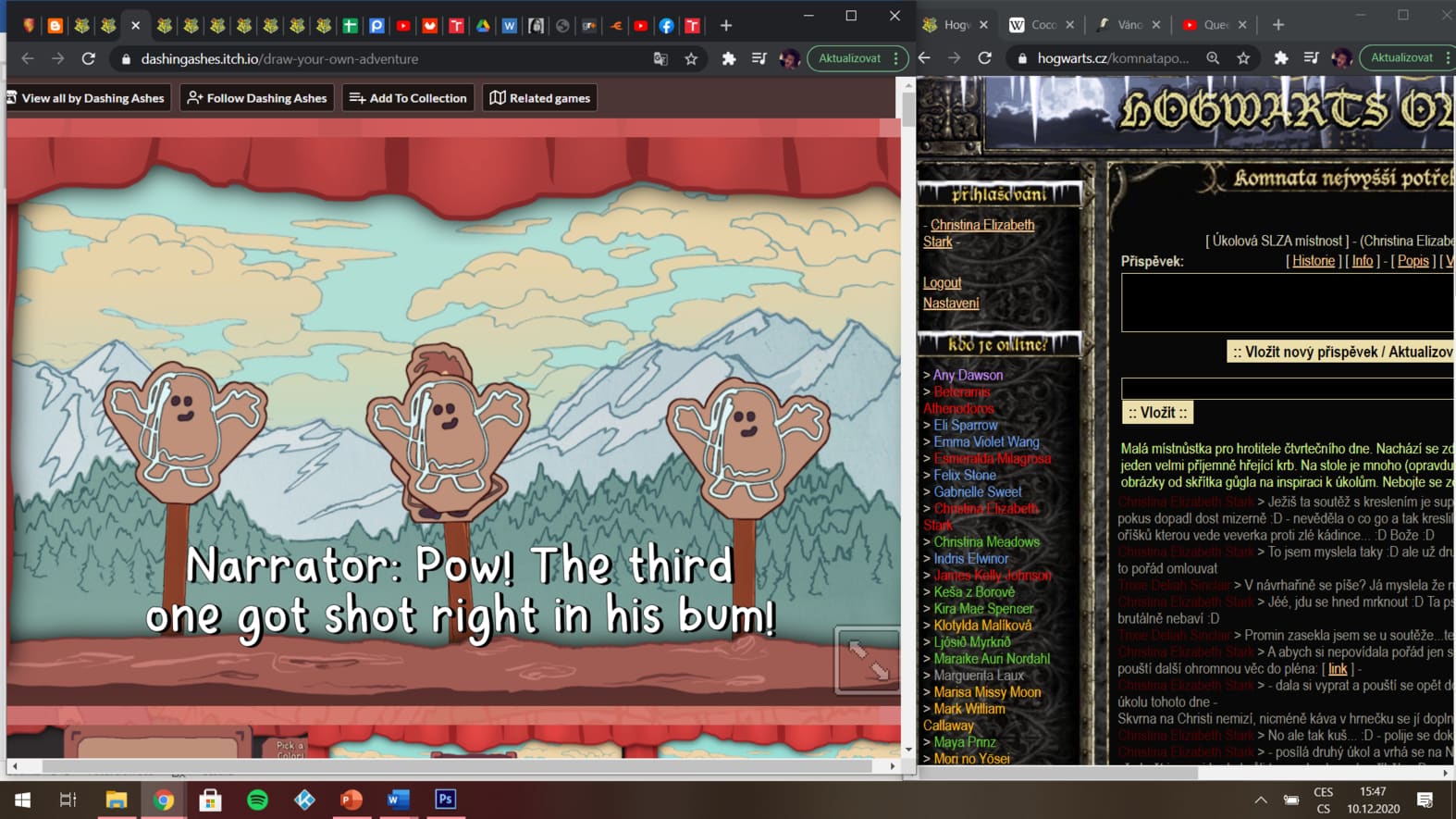This screenshot has width=1456, height=819.
Task: Reload the hogwarts.cz page
Action: click(x=985, y=57)
